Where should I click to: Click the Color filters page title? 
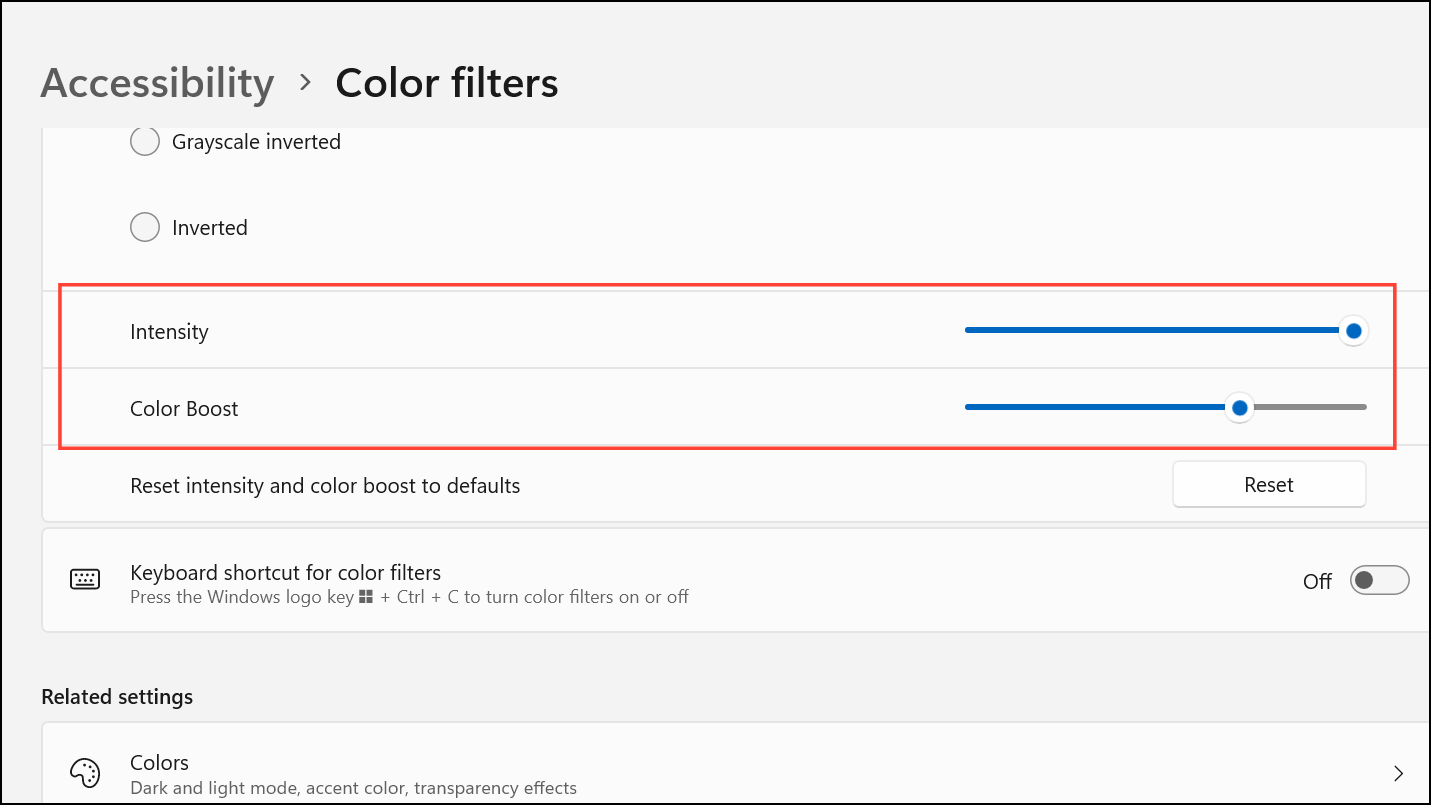click(x=447, y=83)
